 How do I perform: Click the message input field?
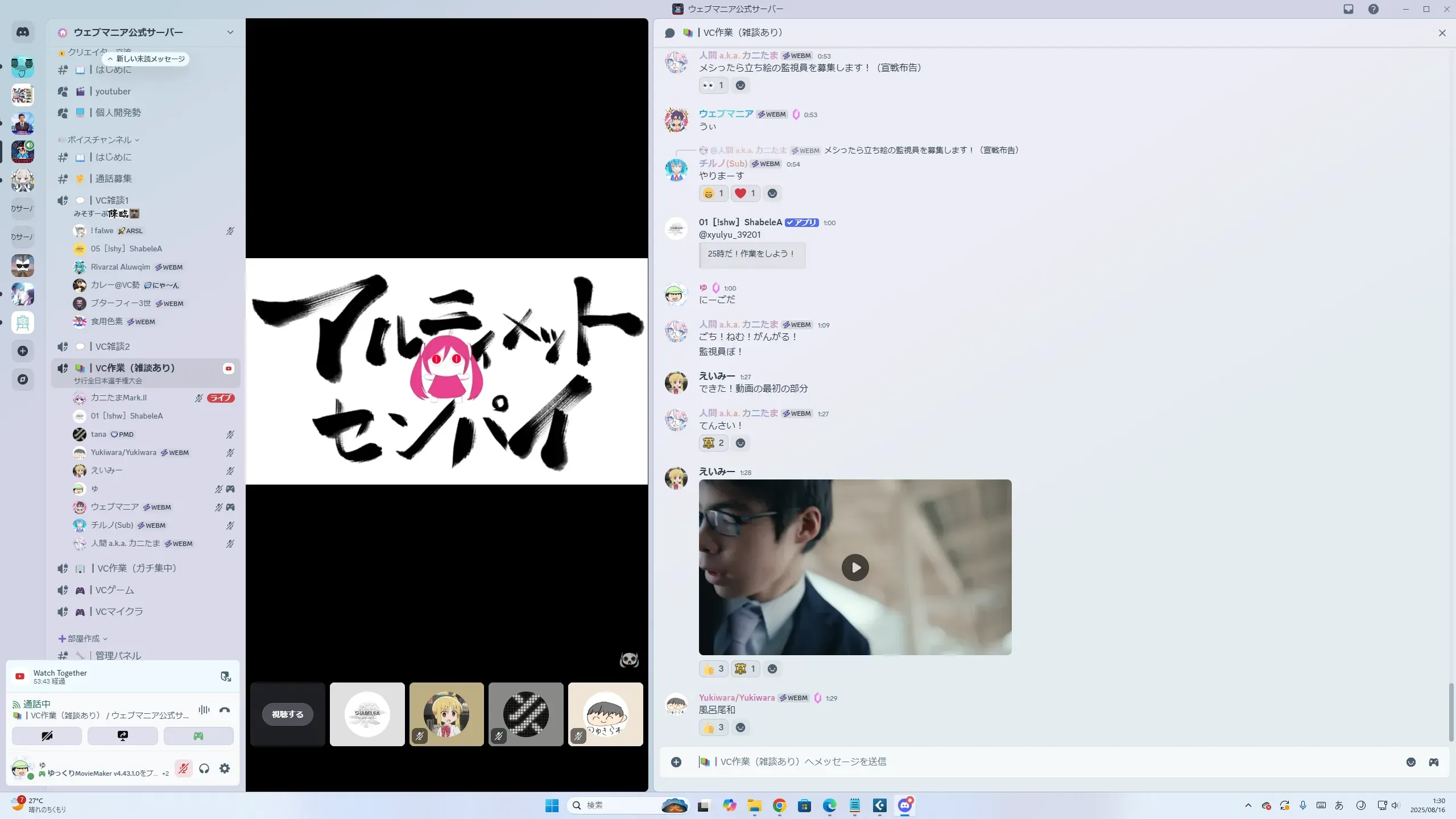click(x=1024, y=762)
